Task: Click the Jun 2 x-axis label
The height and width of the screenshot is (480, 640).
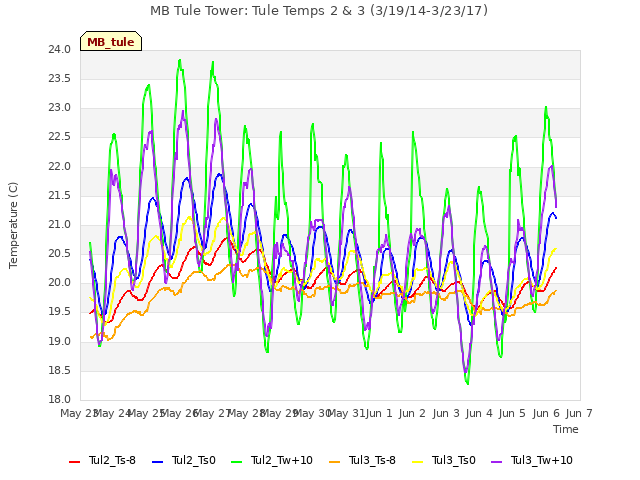Action: (x=412, y=413)
